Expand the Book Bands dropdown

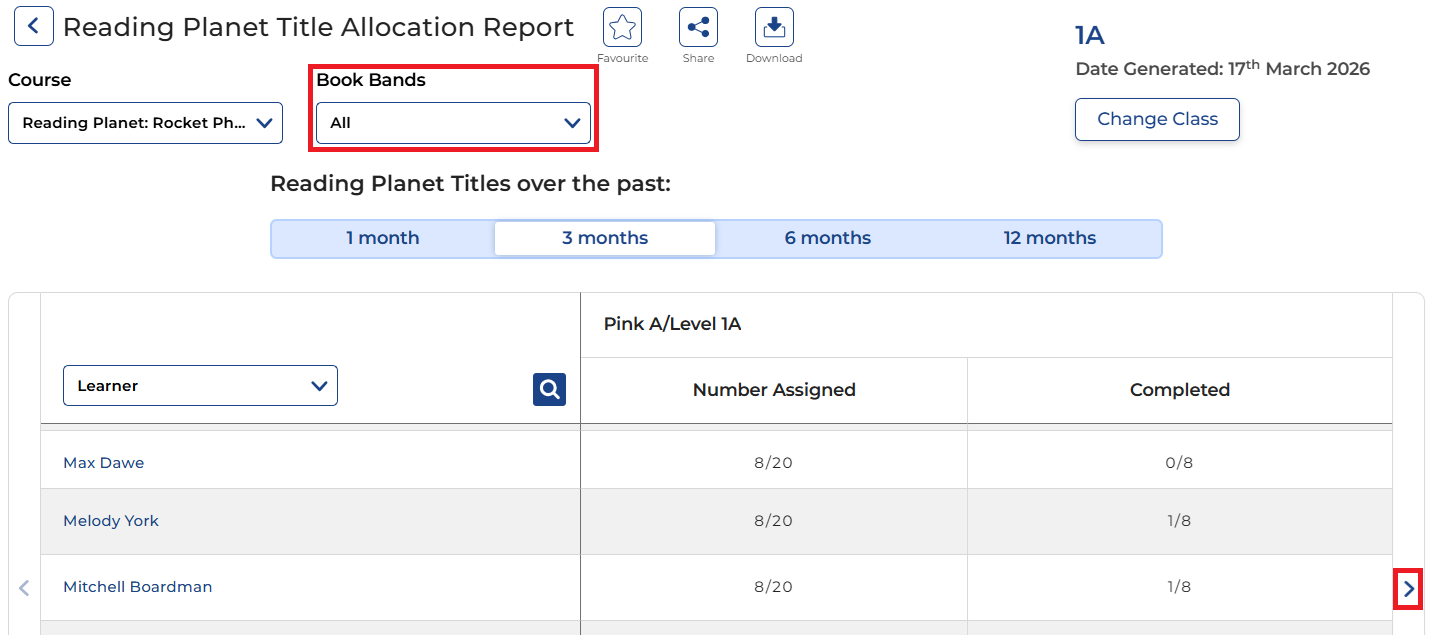point(453,123)
